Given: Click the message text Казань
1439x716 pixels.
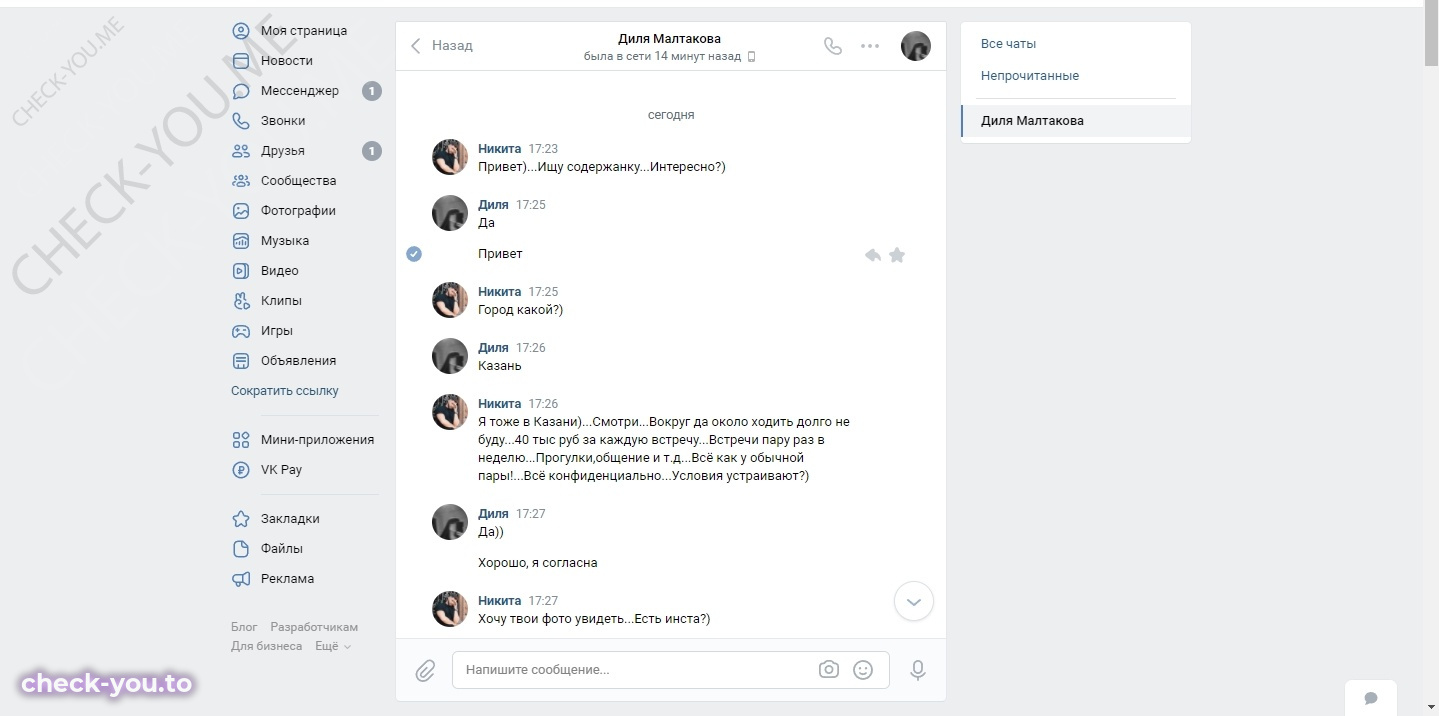Looking at the screenshot, I should [500, 366].
